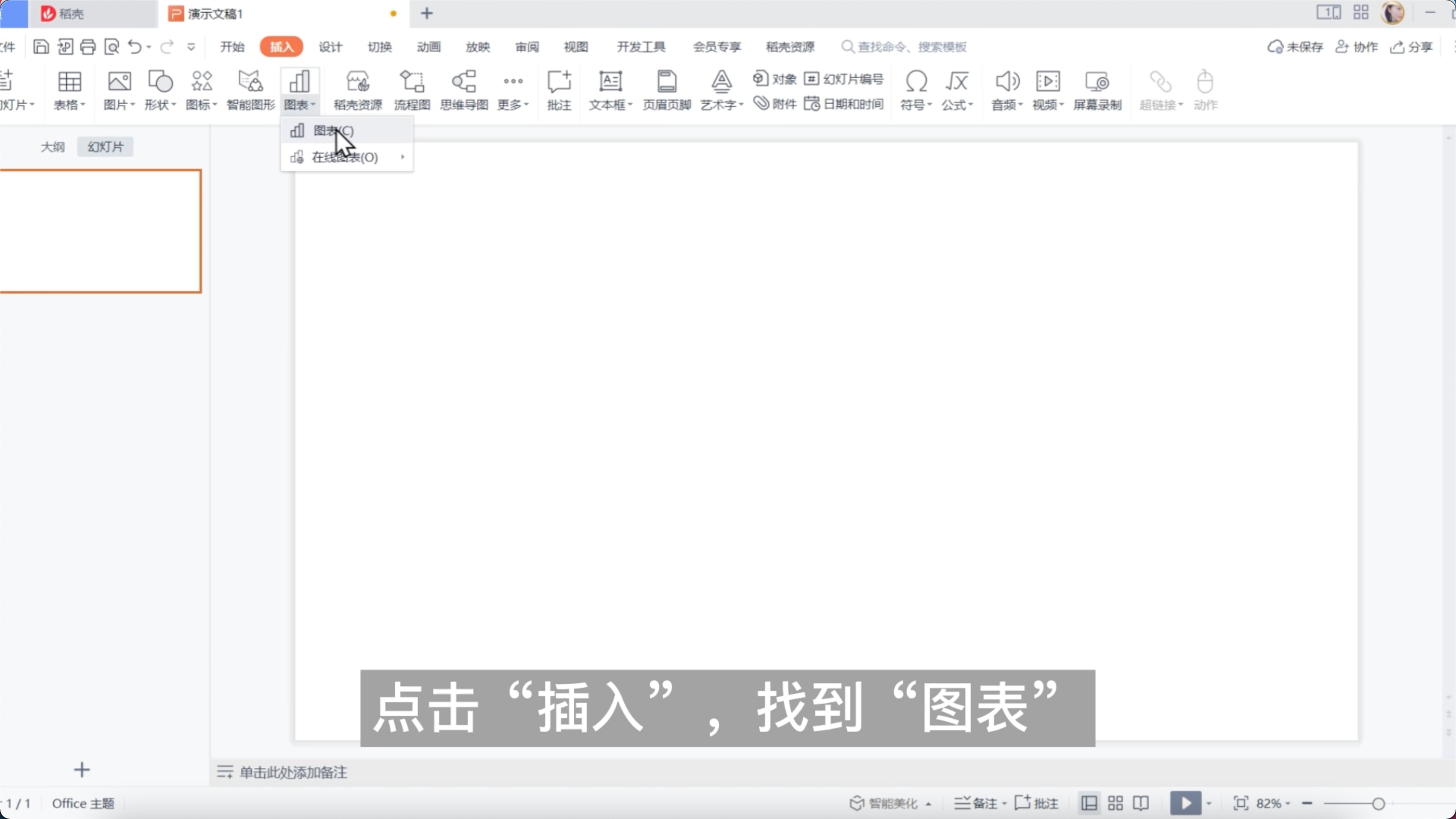The image size is (1456, 819).
Task: Start slideshow with the play button
Action: (1185, 803)
